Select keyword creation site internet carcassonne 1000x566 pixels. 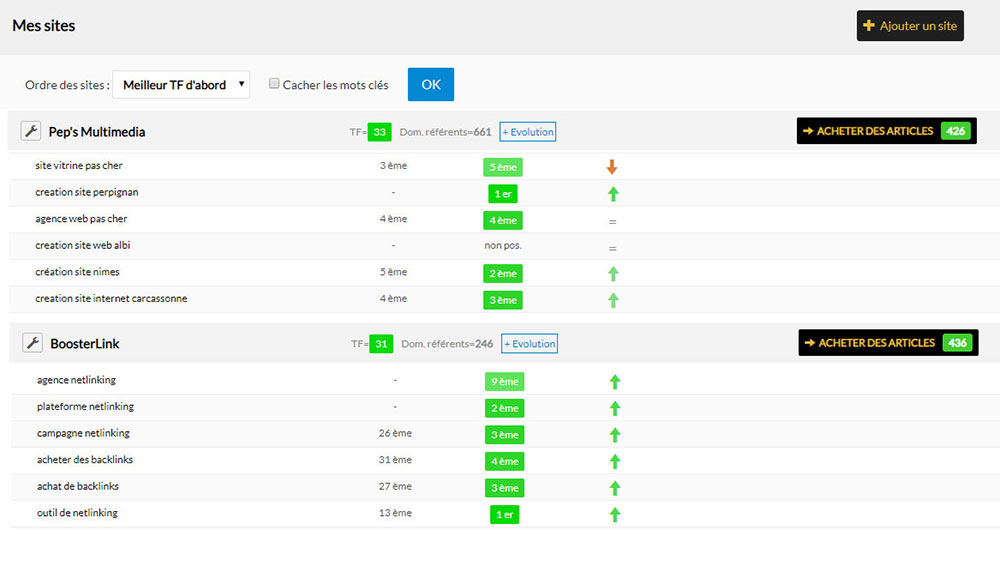pos(111,299)
